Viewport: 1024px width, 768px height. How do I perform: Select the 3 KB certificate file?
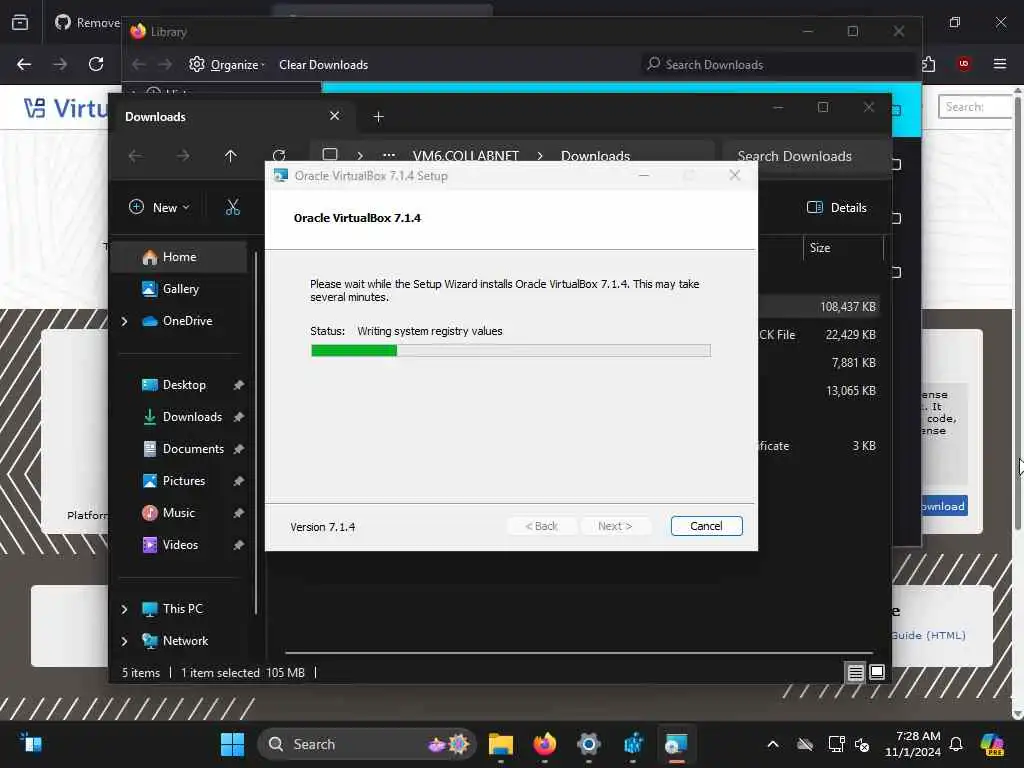click(x=819, y=445)
